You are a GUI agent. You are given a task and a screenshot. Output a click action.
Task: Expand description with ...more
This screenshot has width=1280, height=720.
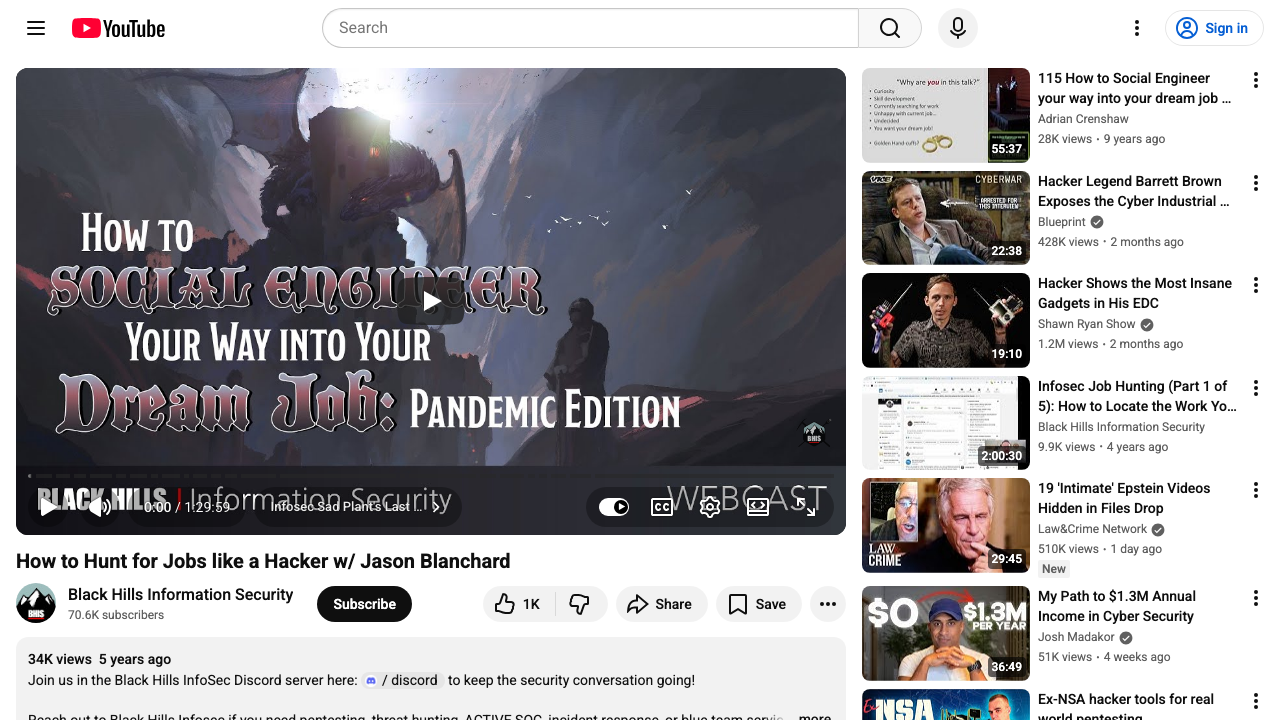tap(814, 718)
